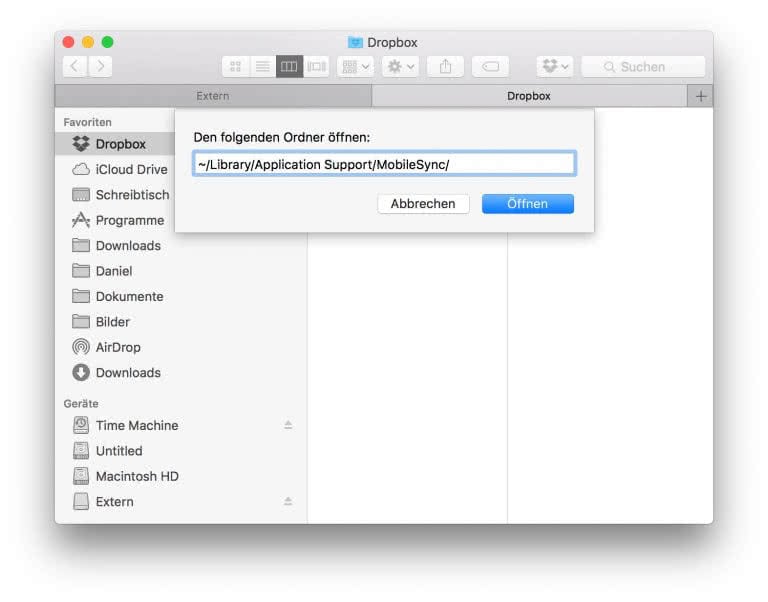Switch to list view in toolbar
Viewport: 768px width, 602px height.
[263, 67]
